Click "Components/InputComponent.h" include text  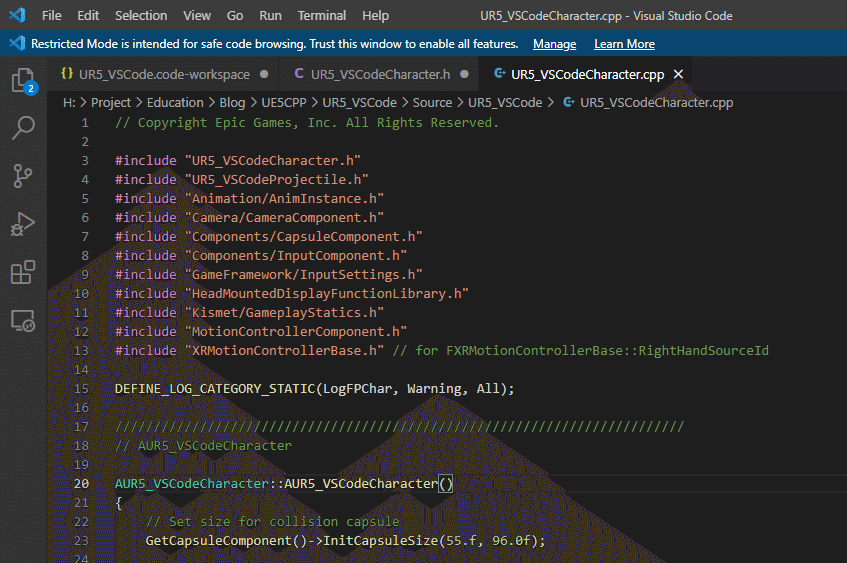coord(296,256)
